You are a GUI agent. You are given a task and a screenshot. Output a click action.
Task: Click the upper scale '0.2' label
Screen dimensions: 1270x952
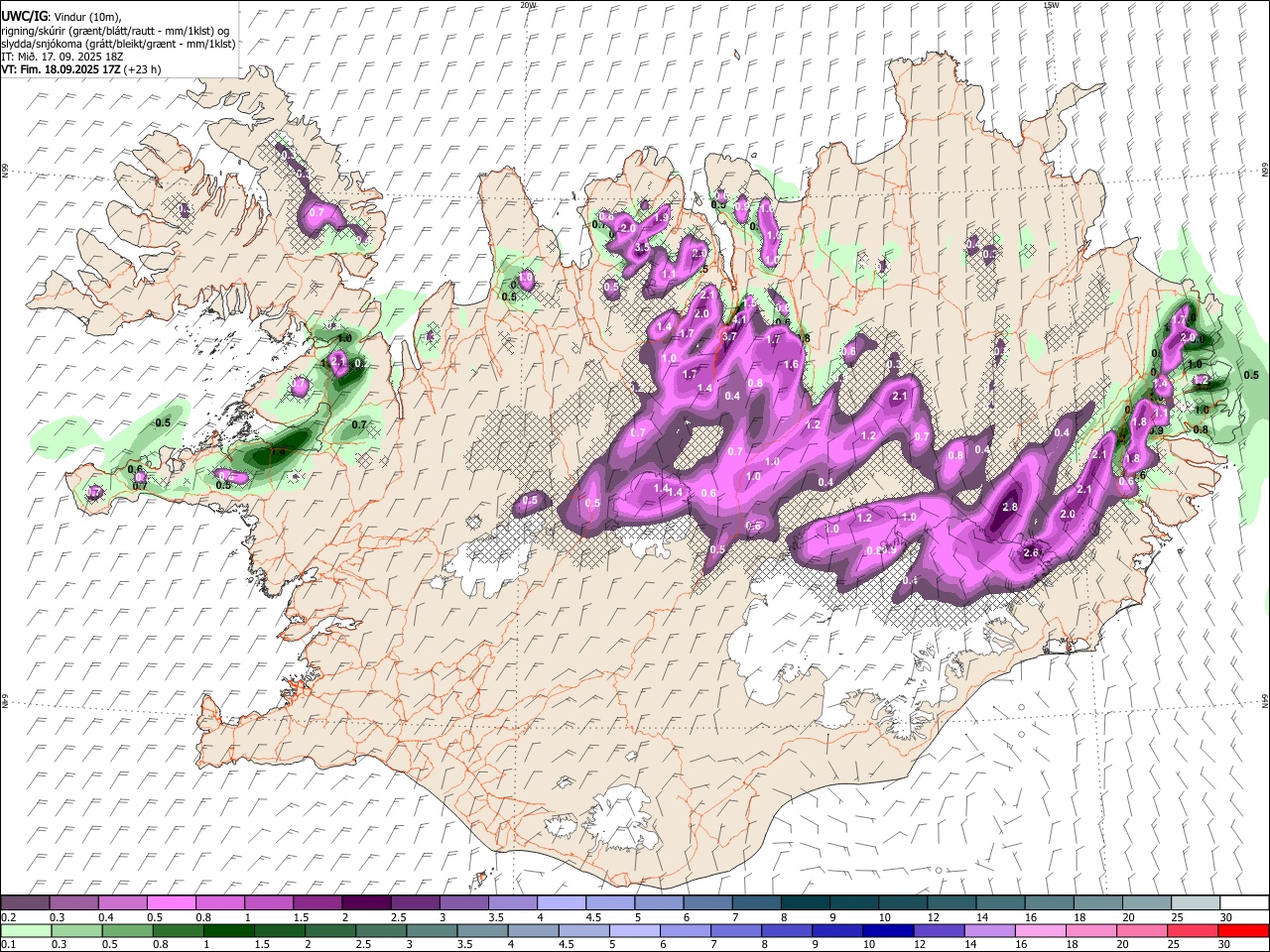pyautogui.click(x=8, y=917)
